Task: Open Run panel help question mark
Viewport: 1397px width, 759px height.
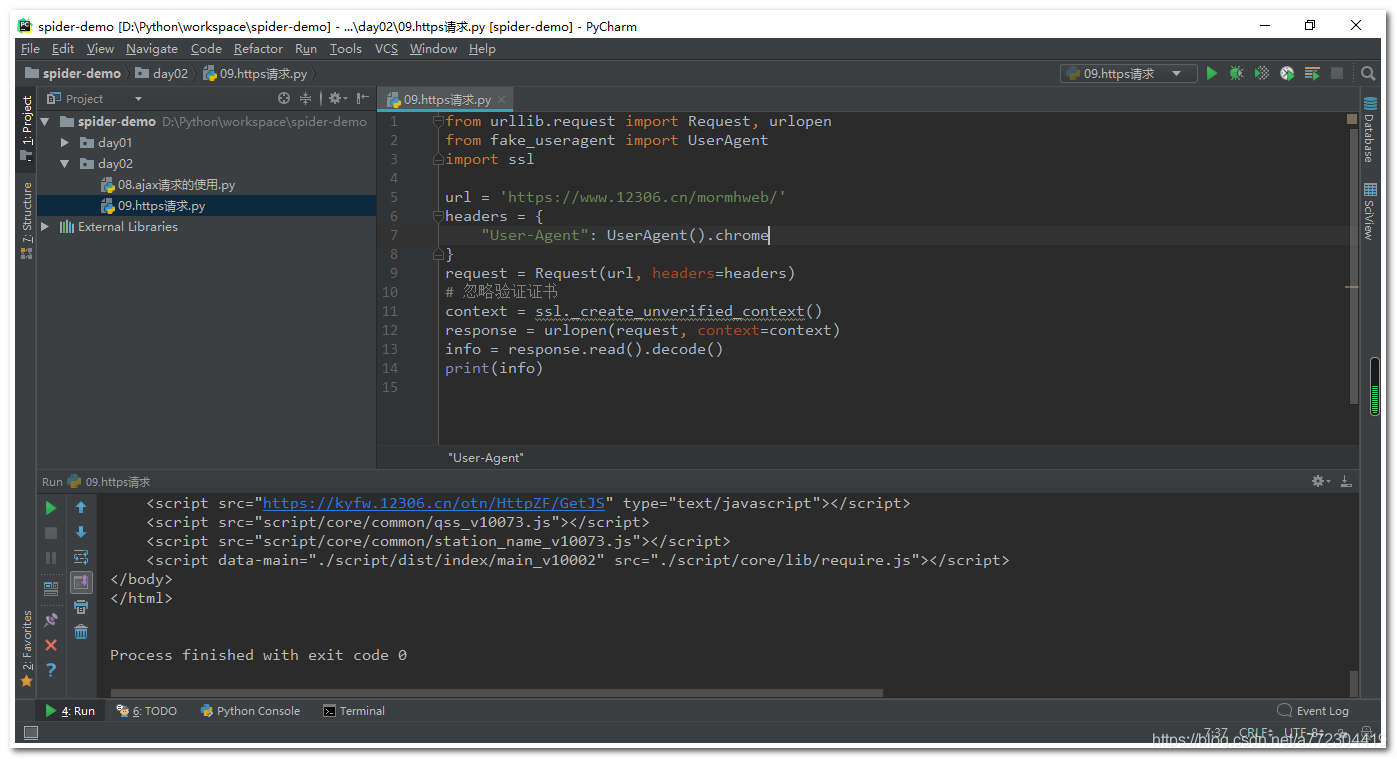Action: 51,670
